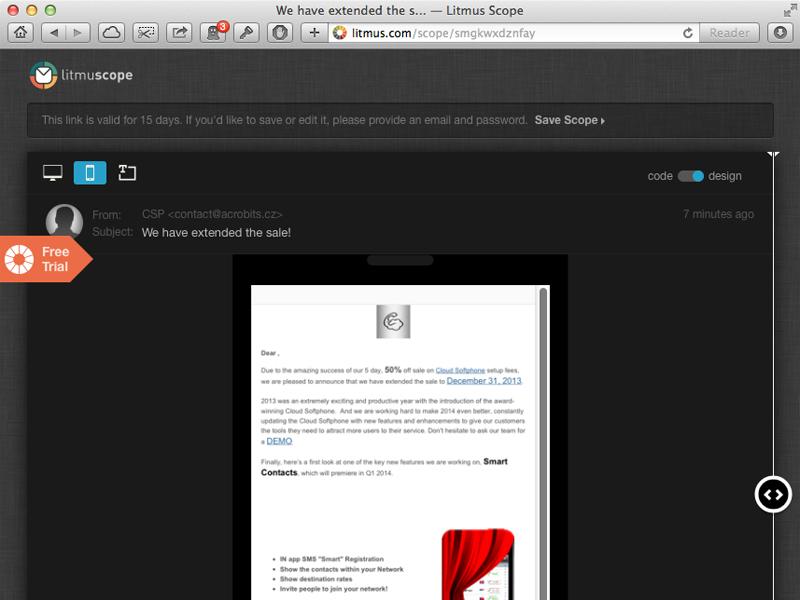800x600 pixels.
Task: Click the DEMO link in email
Action: (279, 441)
